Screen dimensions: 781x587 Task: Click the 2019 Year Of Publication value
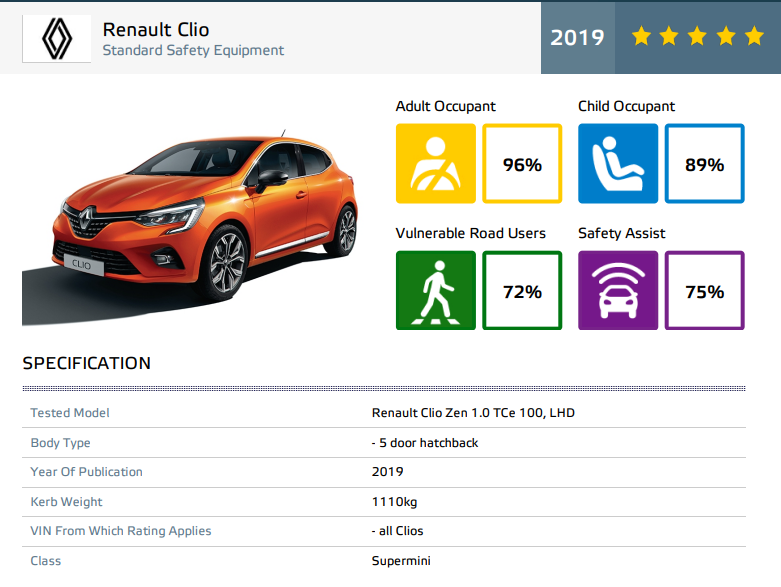(x=388, y=471)
